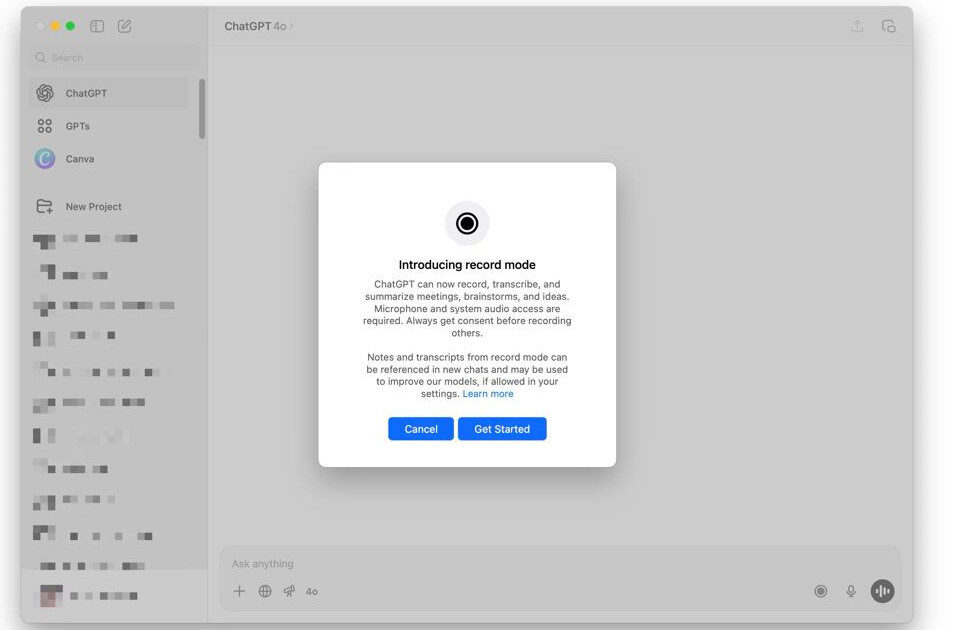The height and width of the screenshot is (630, 960).
Task: Click the record symbol in the dialog
Action: 467,223
